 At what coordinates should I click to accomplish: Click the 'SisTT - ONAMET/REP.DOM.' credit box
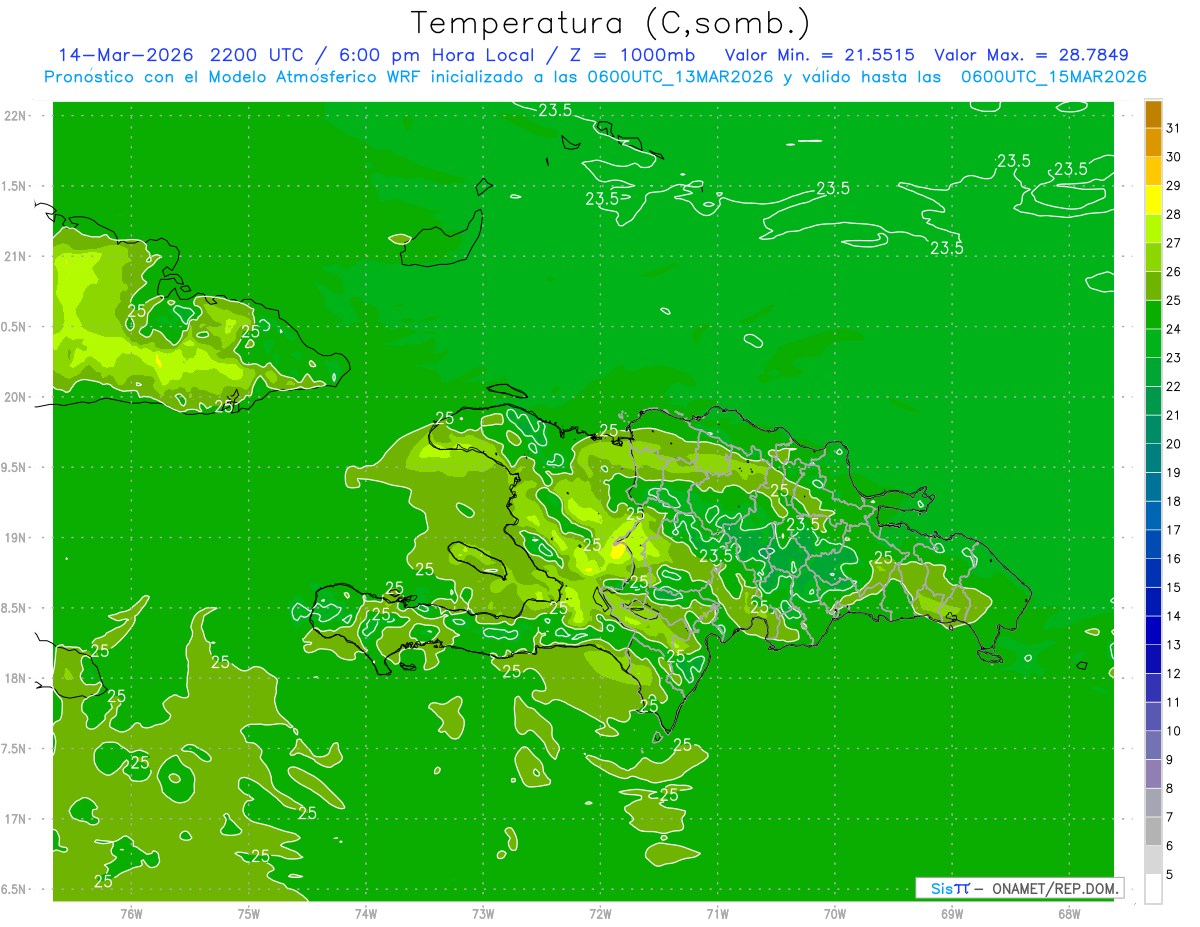[x=1019, y=888]
